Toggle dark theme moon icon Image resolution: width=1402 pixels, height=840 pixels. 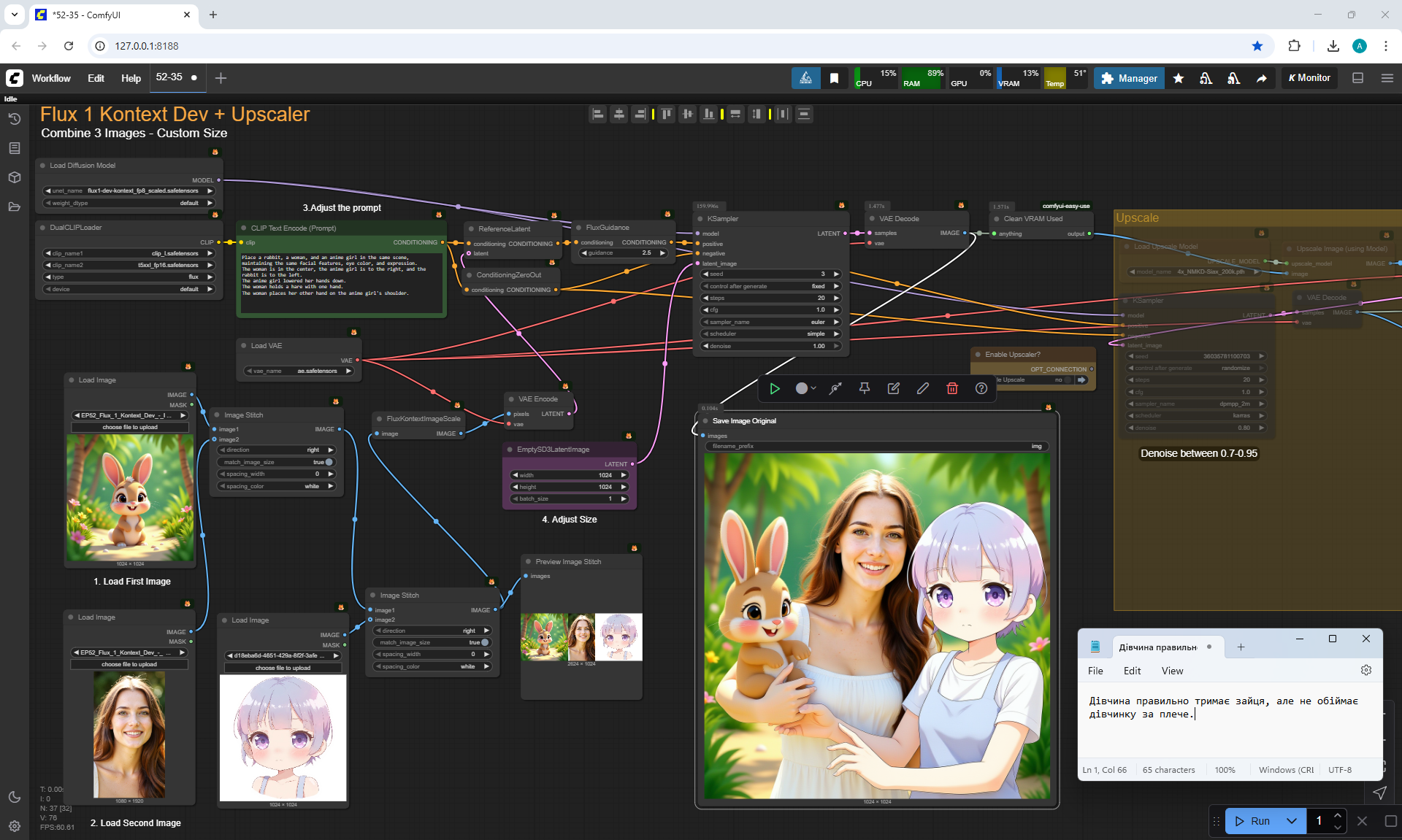tap(14, 797)
